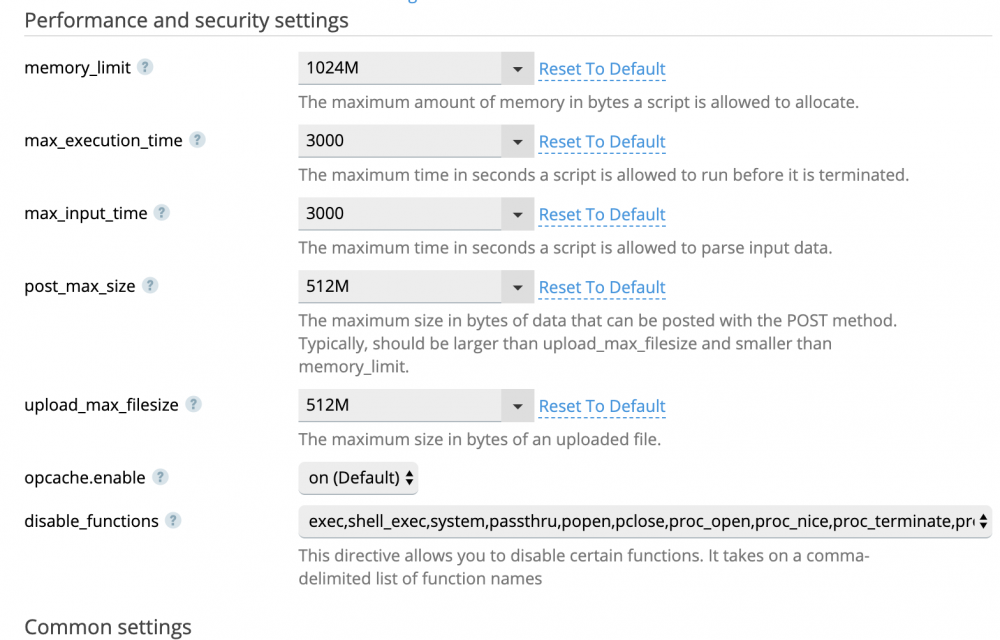Open the upload_max_filesize dropdown arrow
This screenshot has height=640, width=1000.
click(x=516, y=406)
